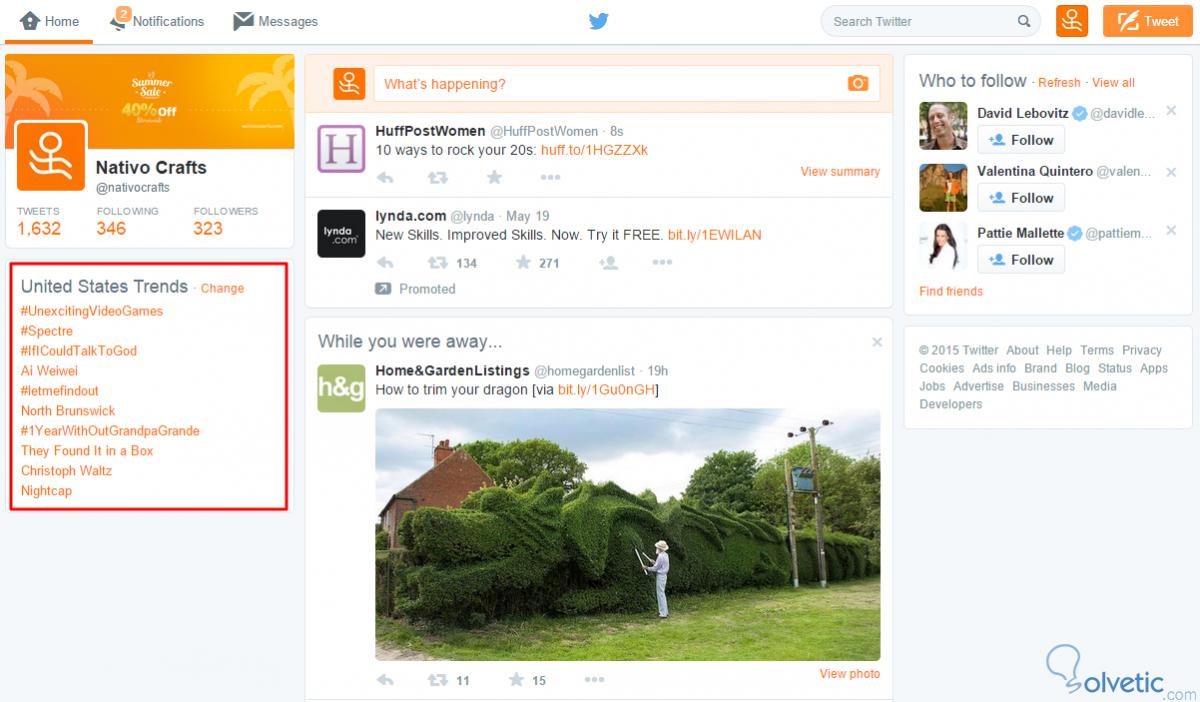Dismiss the Valentina Quintero suggestion
The height and width of the screenshot is (702, 1200).
(x=1172, y=172)
